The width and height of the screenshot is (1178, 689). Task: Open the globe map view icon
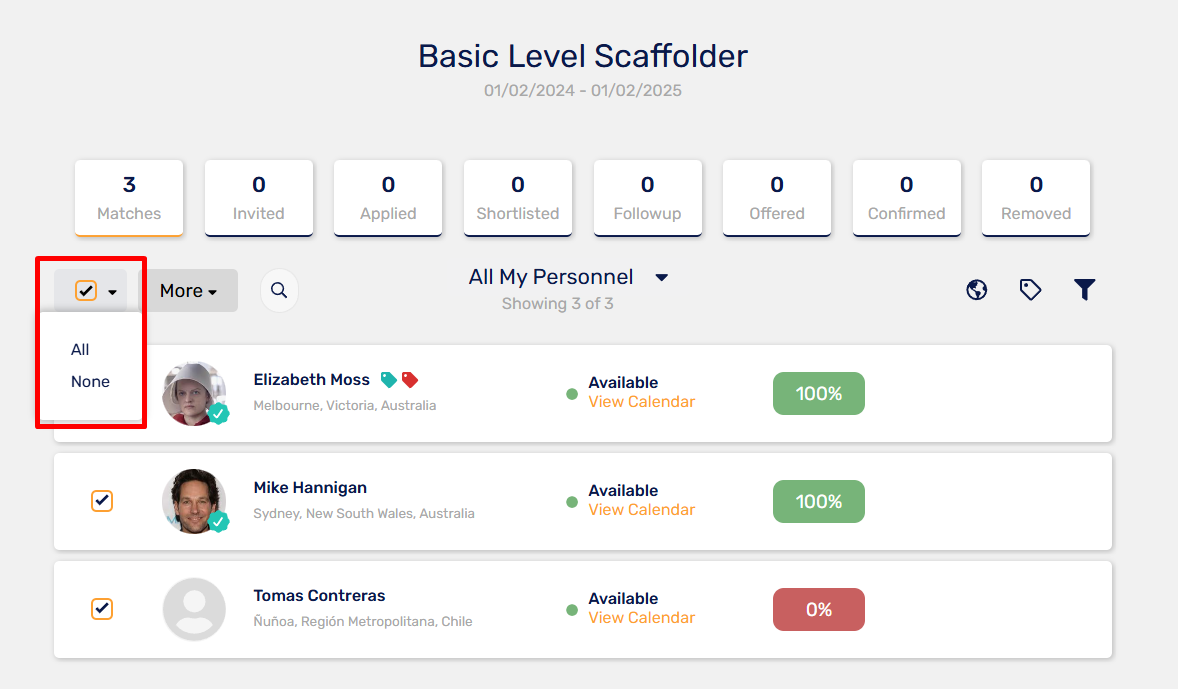pos(977,290)
